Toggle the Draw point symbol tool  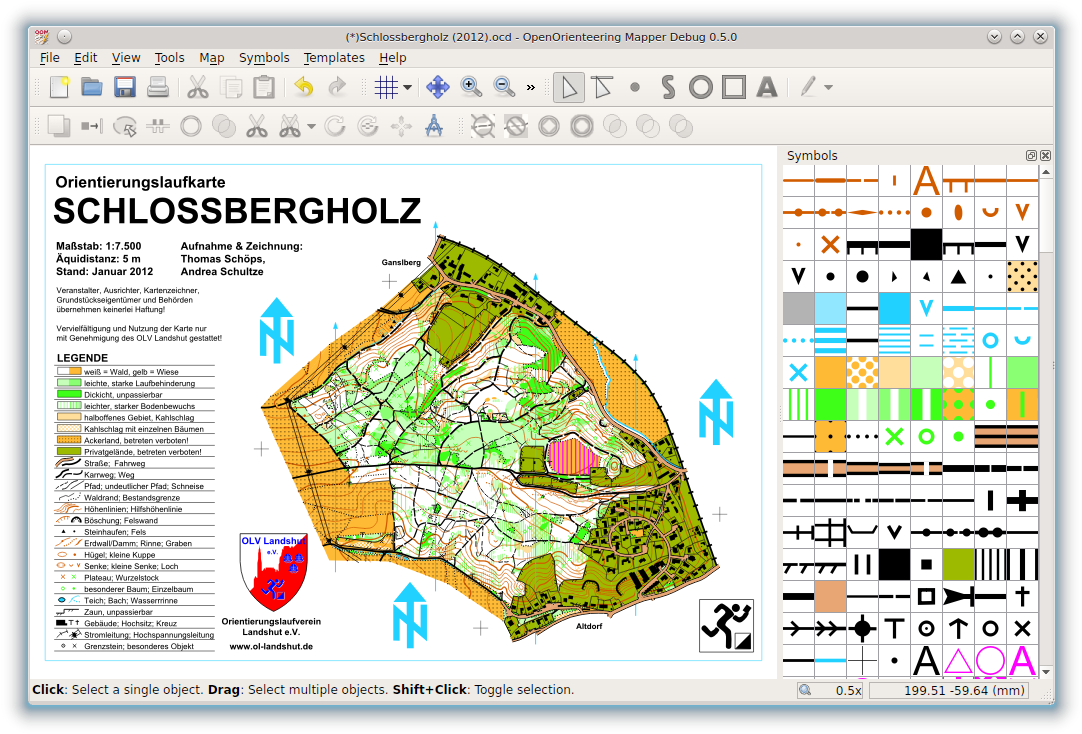(x=634, y=87)
